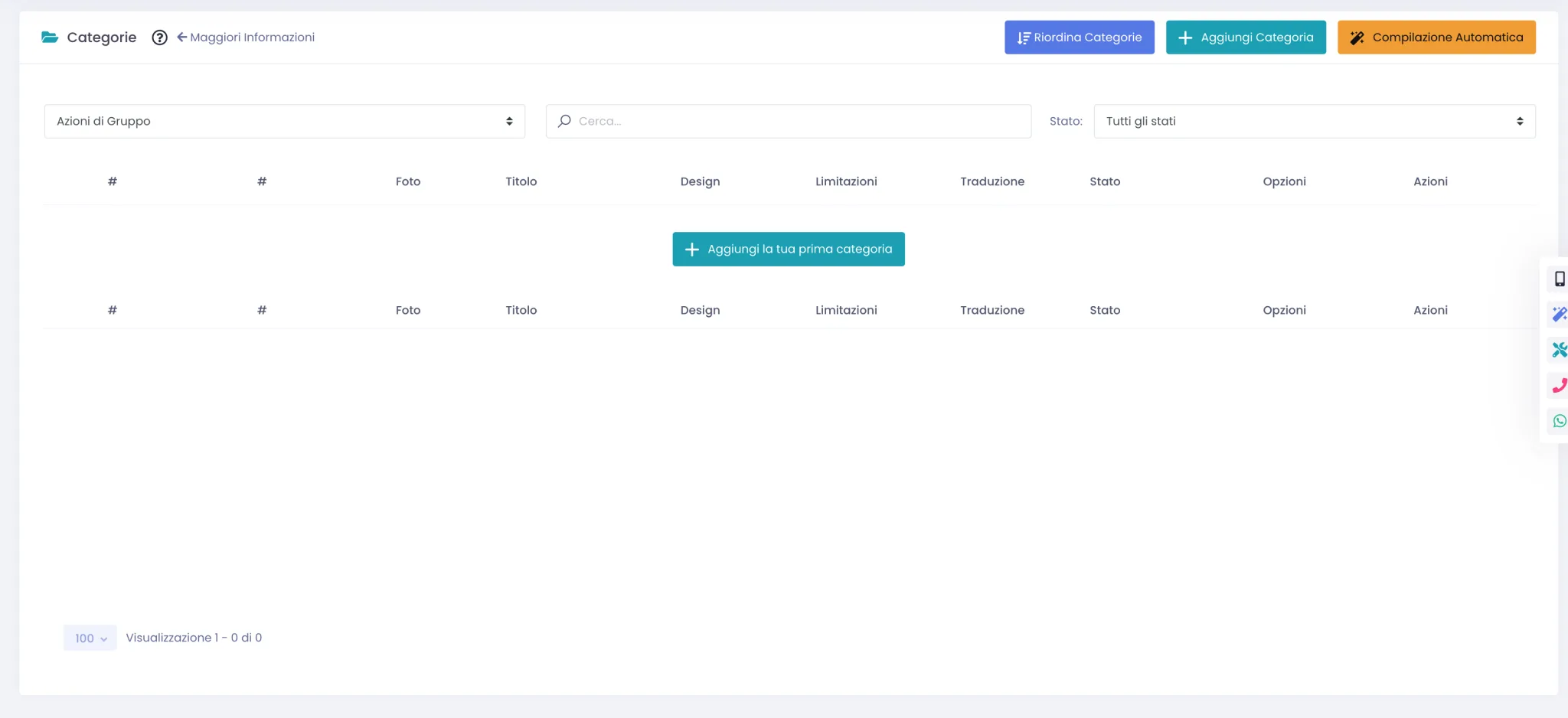Click the Riordina Categorie button

(x=1080, y=38)
